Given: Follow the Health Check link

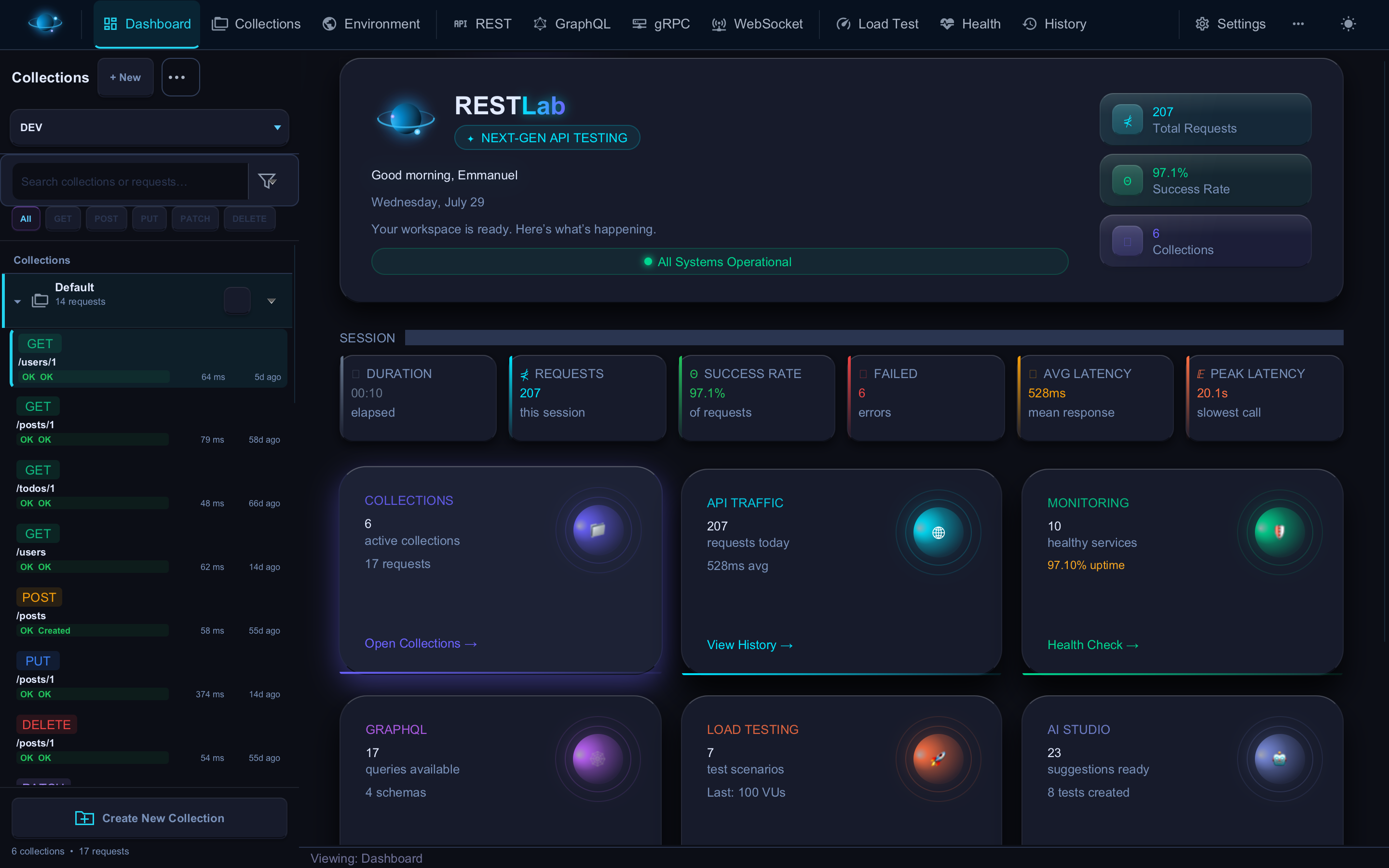Looking at the screenshot, I should pyautogui.click(x=1093, y=645).
